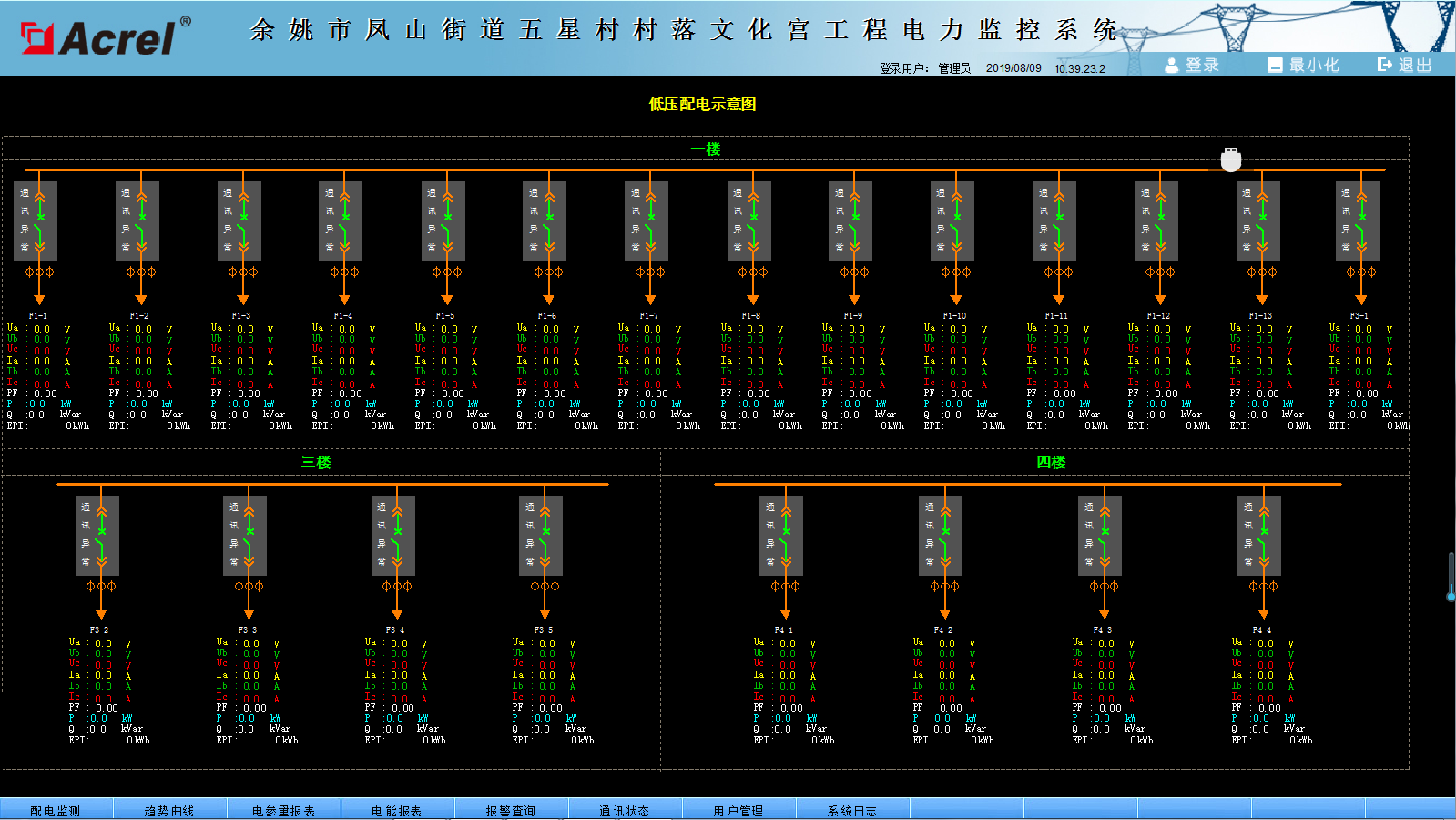Click the 最小化 button

1304,65
